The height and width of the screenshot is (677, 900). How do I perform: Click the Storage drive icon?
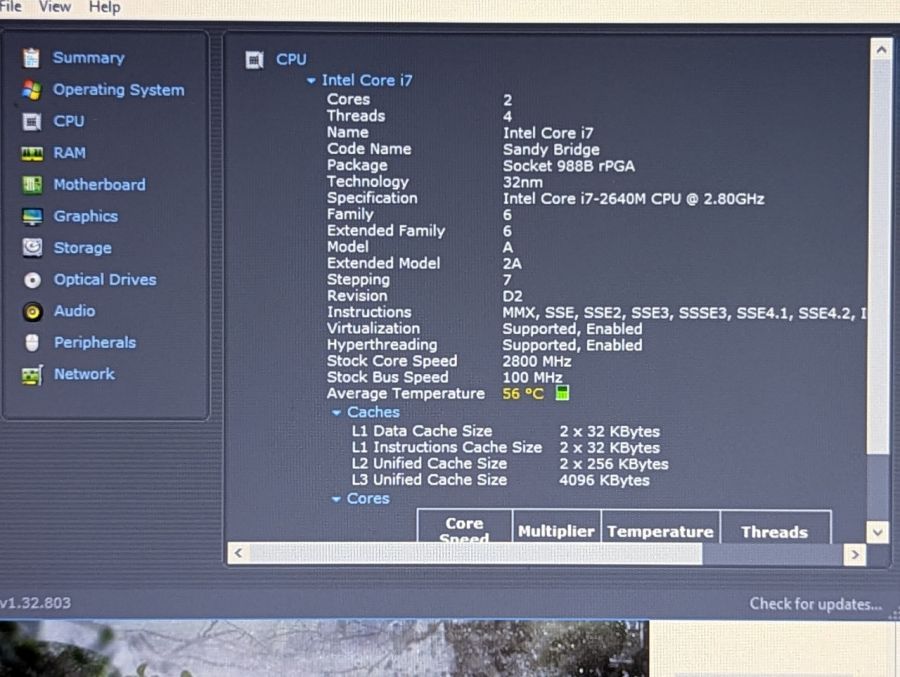[x=32, y=248]
